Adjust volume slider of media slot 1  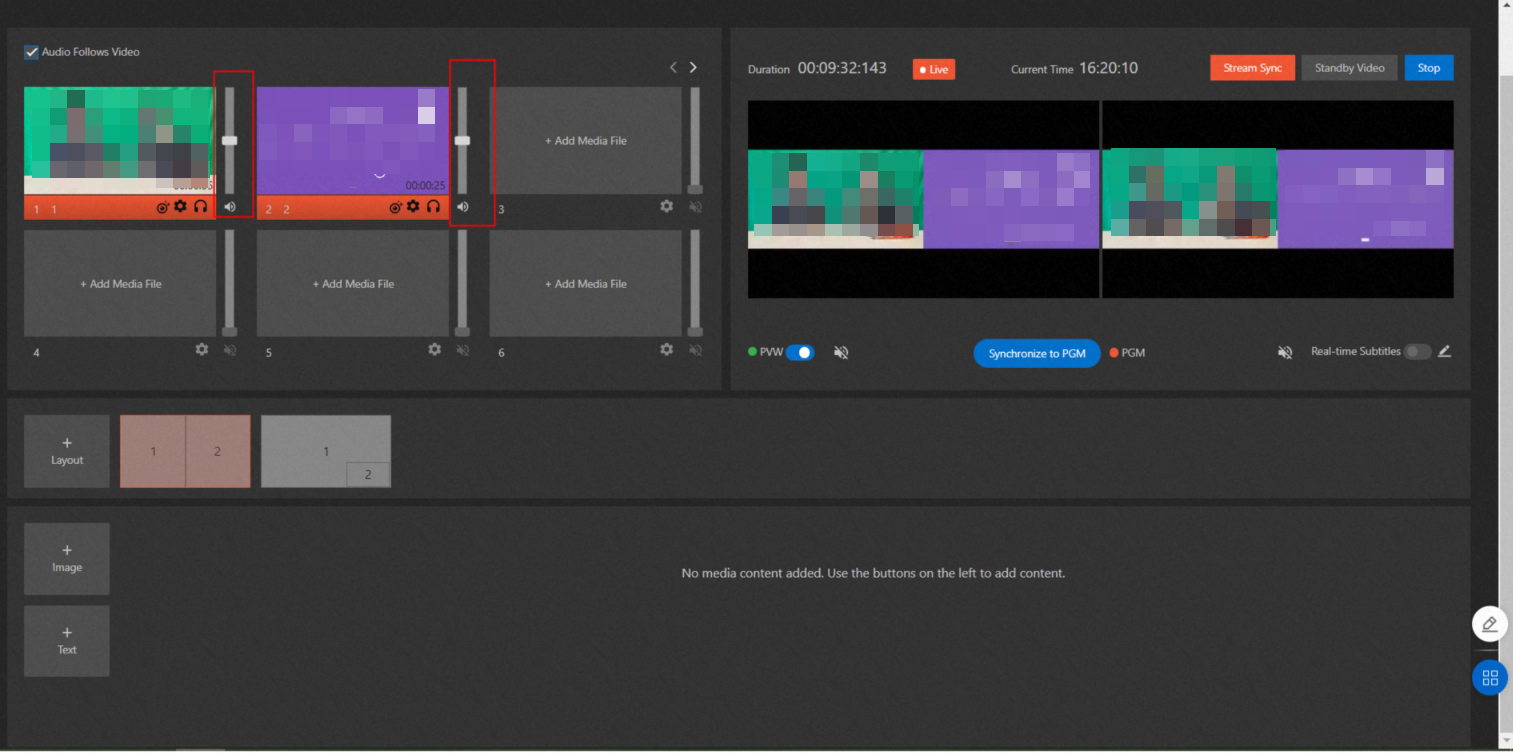tap(229, 141)
